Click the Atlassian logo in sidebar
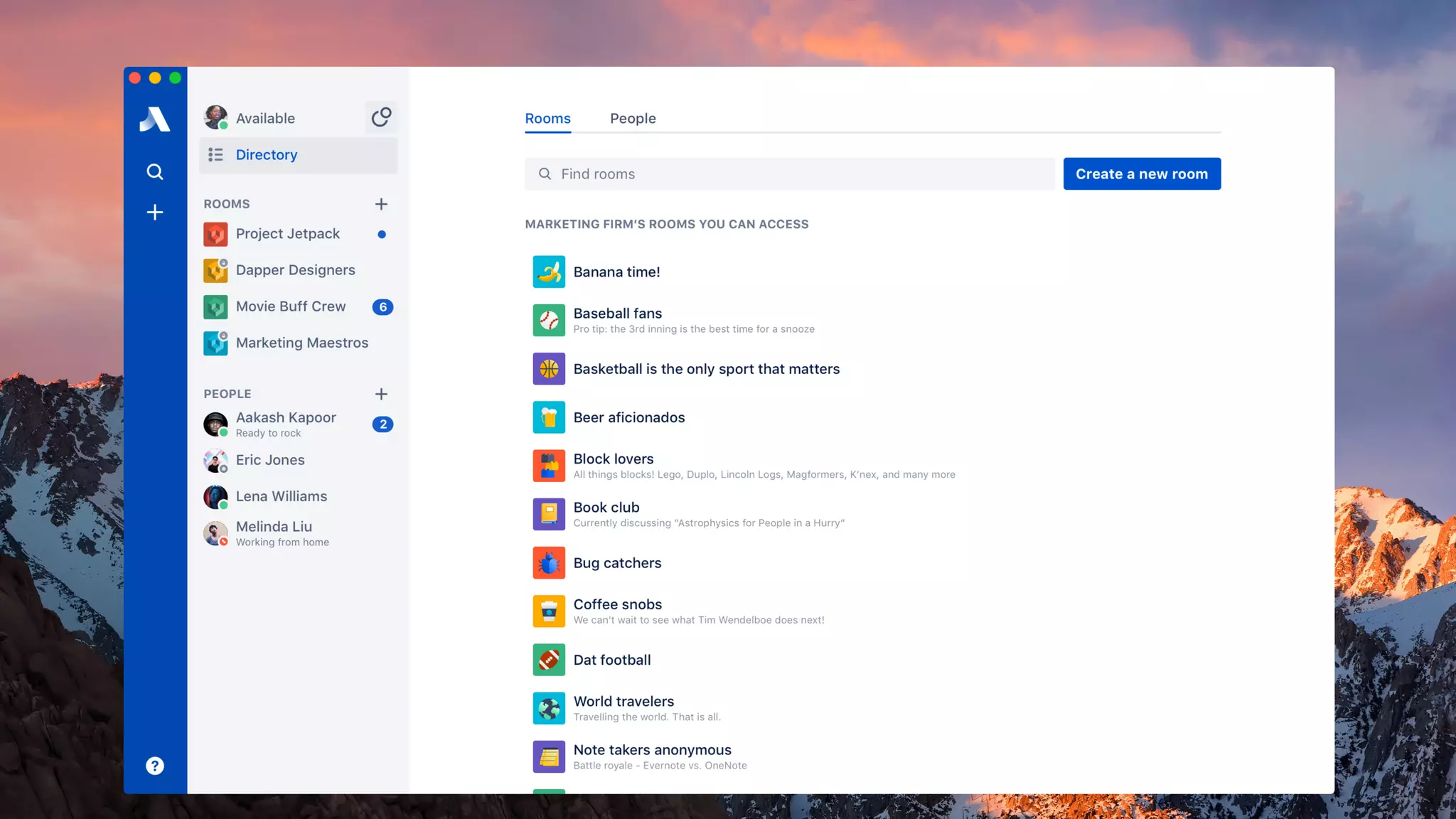 click(x=154, y=119)
